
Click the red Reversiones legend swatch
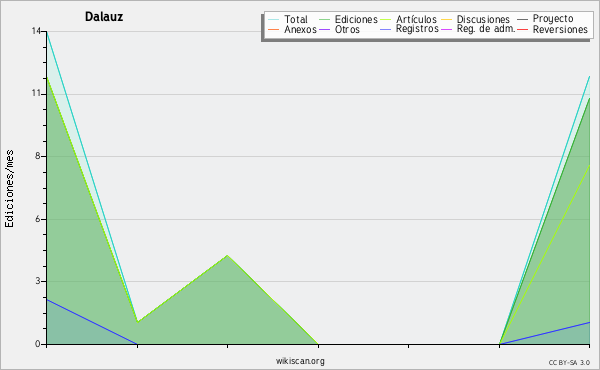pyautogui.click(x=522, y=29)
